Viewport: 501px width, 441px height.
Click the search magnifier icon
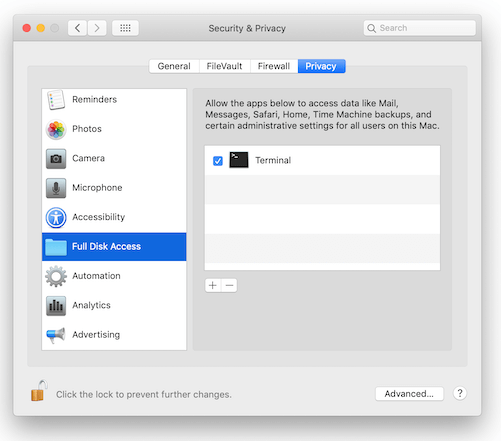371,28
